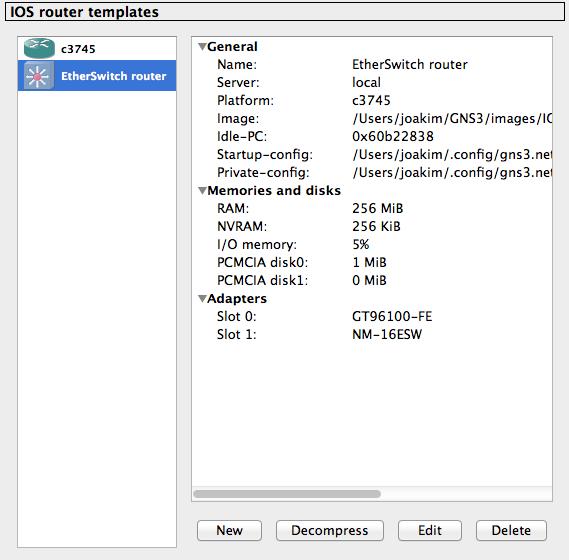This screenshot has height=560, width=569.
Task: Select the c3745 template entry
Action: 97,48
